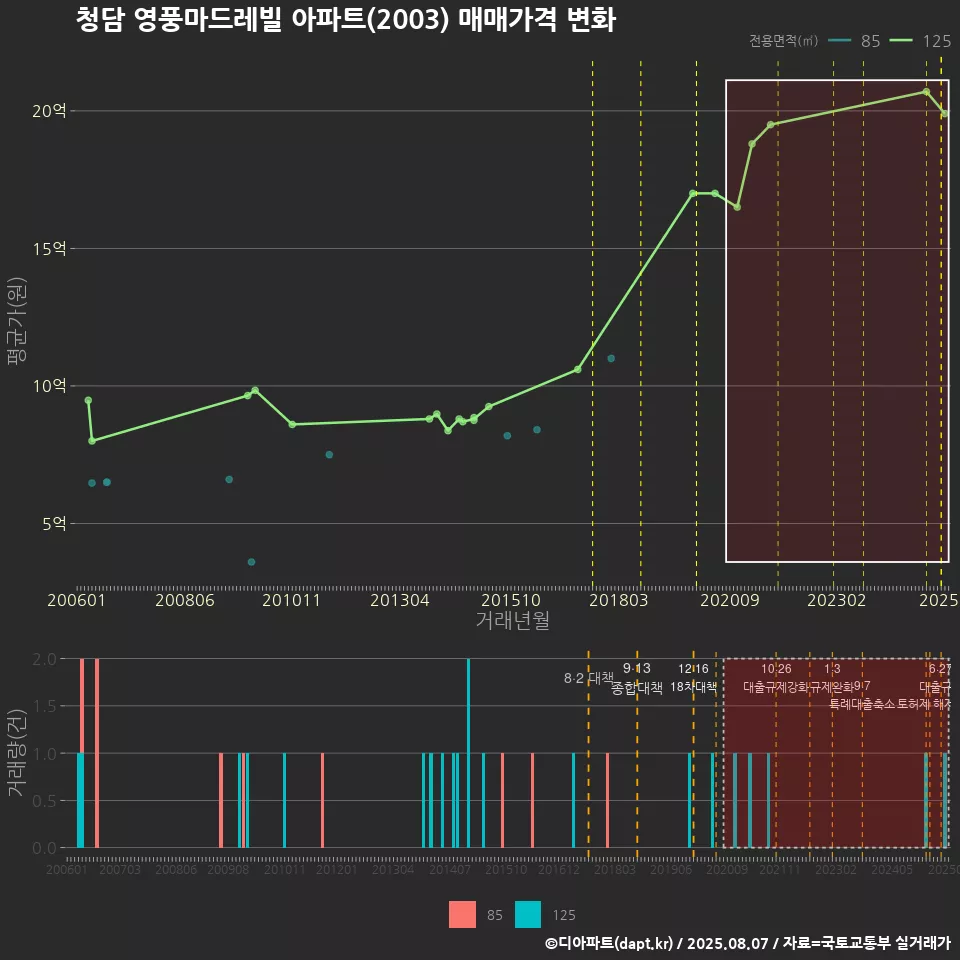Click 201803 on the price chart x-axis

pos(618,600)
